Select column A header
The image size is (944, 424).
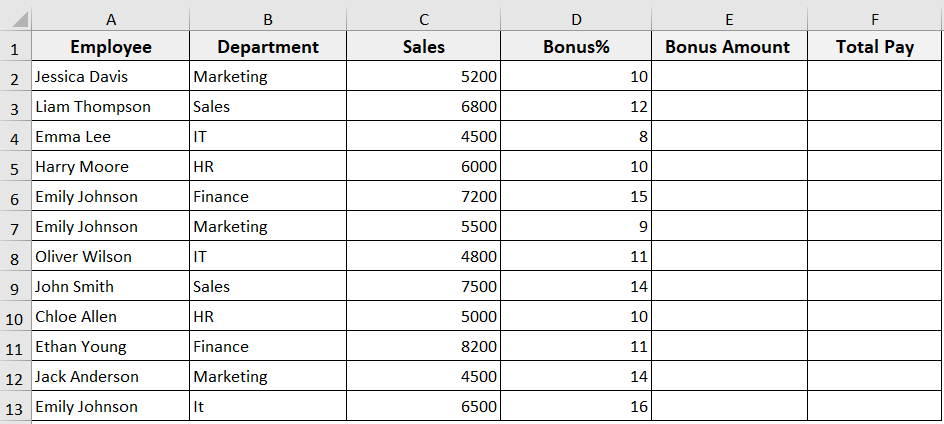110,20
